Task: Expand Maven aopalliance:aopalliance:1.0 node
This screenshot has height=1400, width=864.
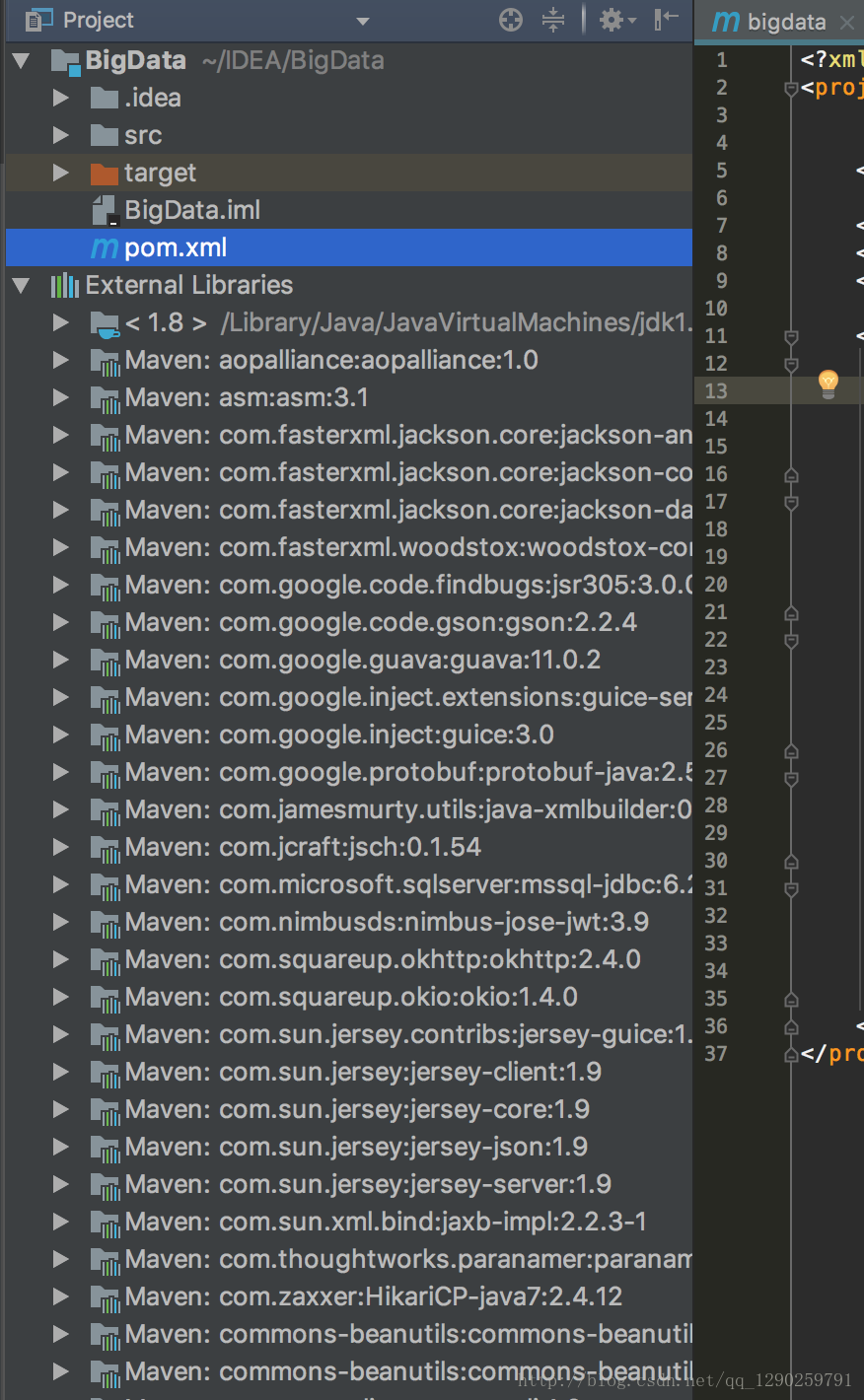Action: tap(61, 360)
